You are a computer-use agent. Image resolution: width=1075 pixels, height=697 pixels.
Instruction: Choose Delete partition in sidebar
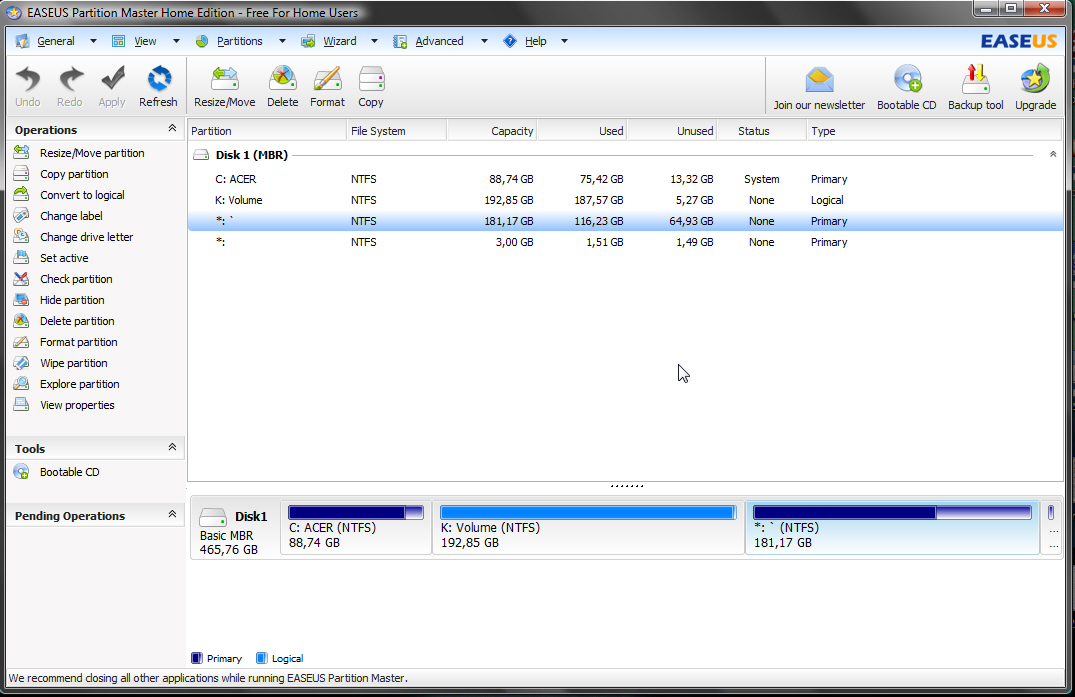[77, 321]
